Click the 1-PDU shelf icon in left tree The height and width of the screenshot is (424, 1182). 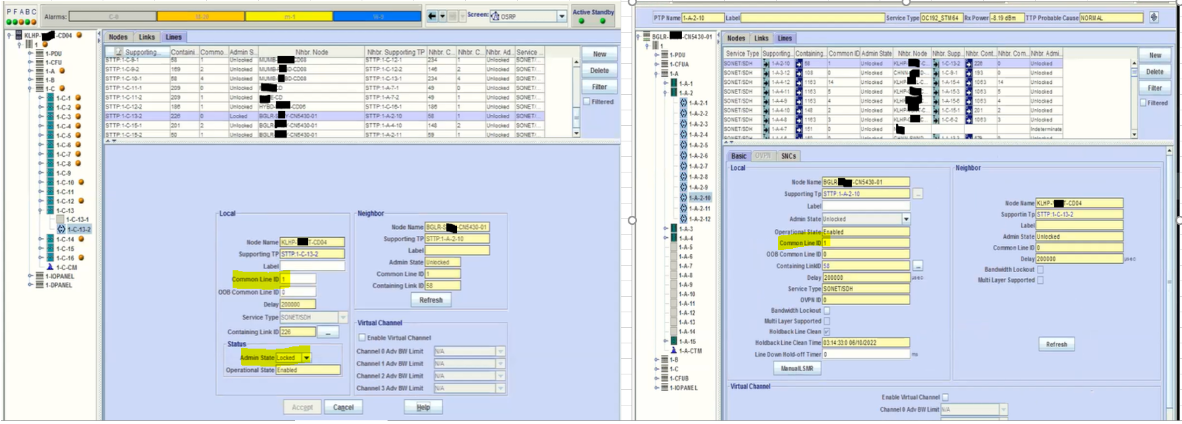click(x=40, y=54)
